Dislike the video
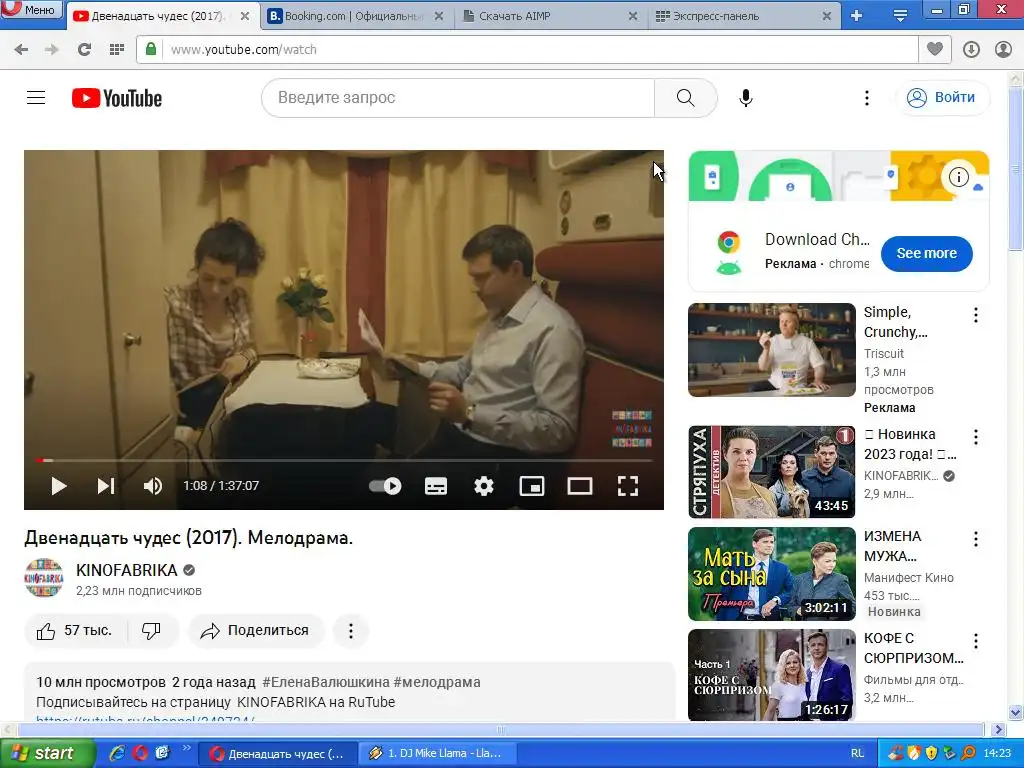The height and width of the screenshot is (768, 1024). tap(152, 631)
